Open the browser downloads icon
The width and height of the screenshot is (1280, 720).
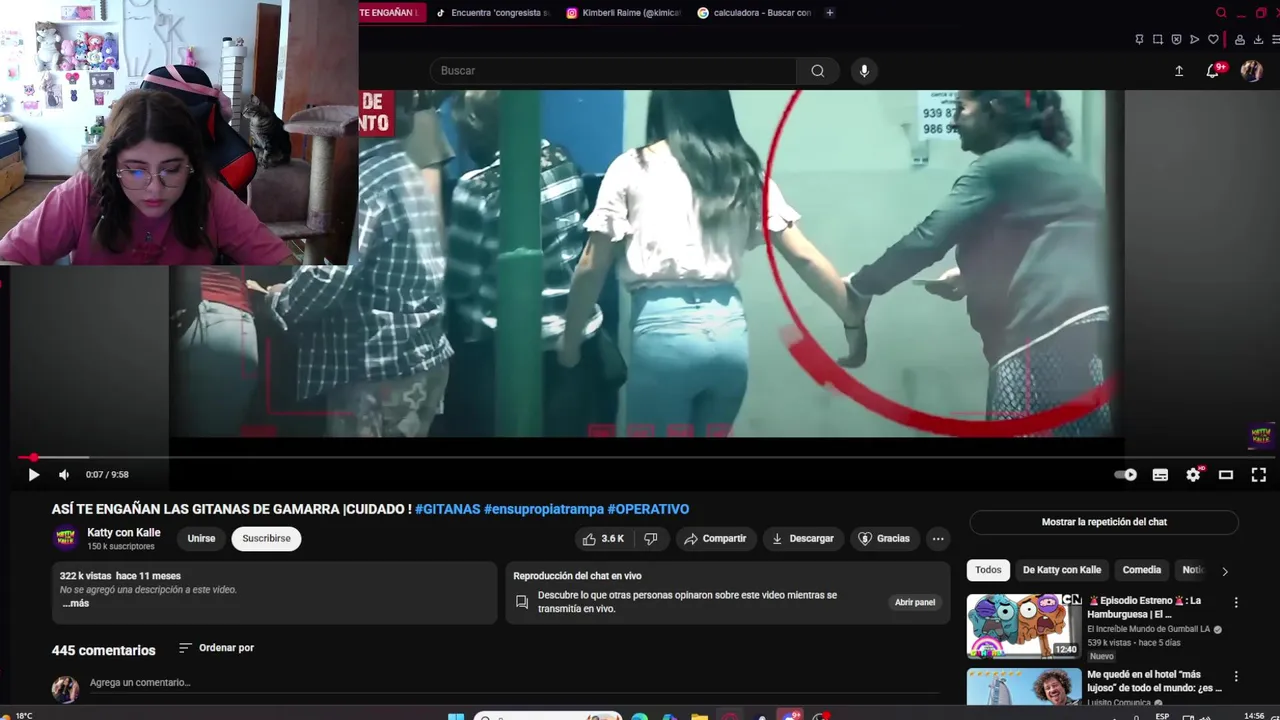1258,40
